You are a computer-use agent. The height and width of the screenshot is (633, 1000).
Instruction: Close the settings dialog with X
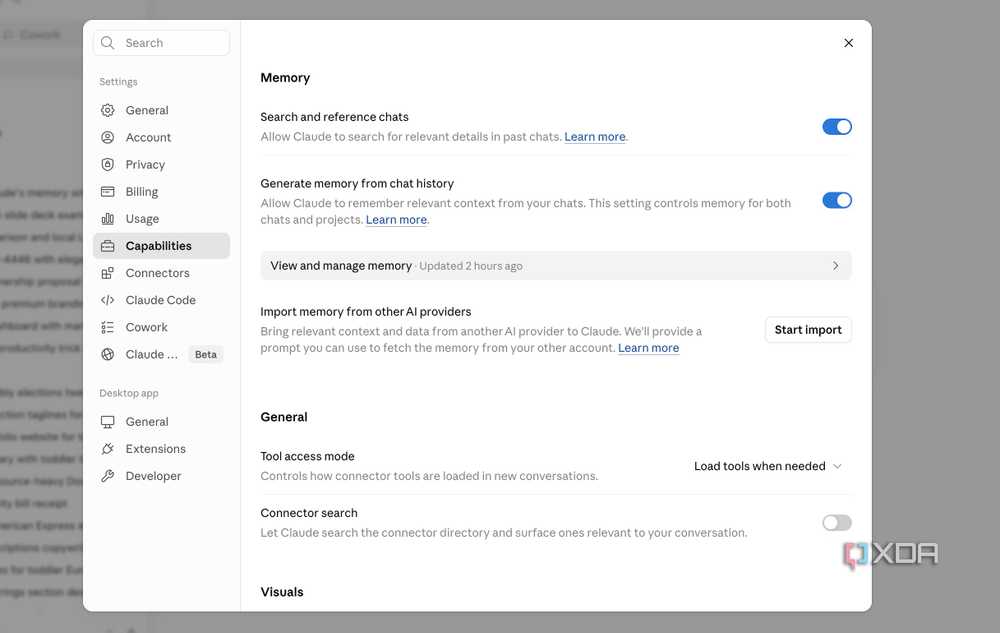coord(848,43)
